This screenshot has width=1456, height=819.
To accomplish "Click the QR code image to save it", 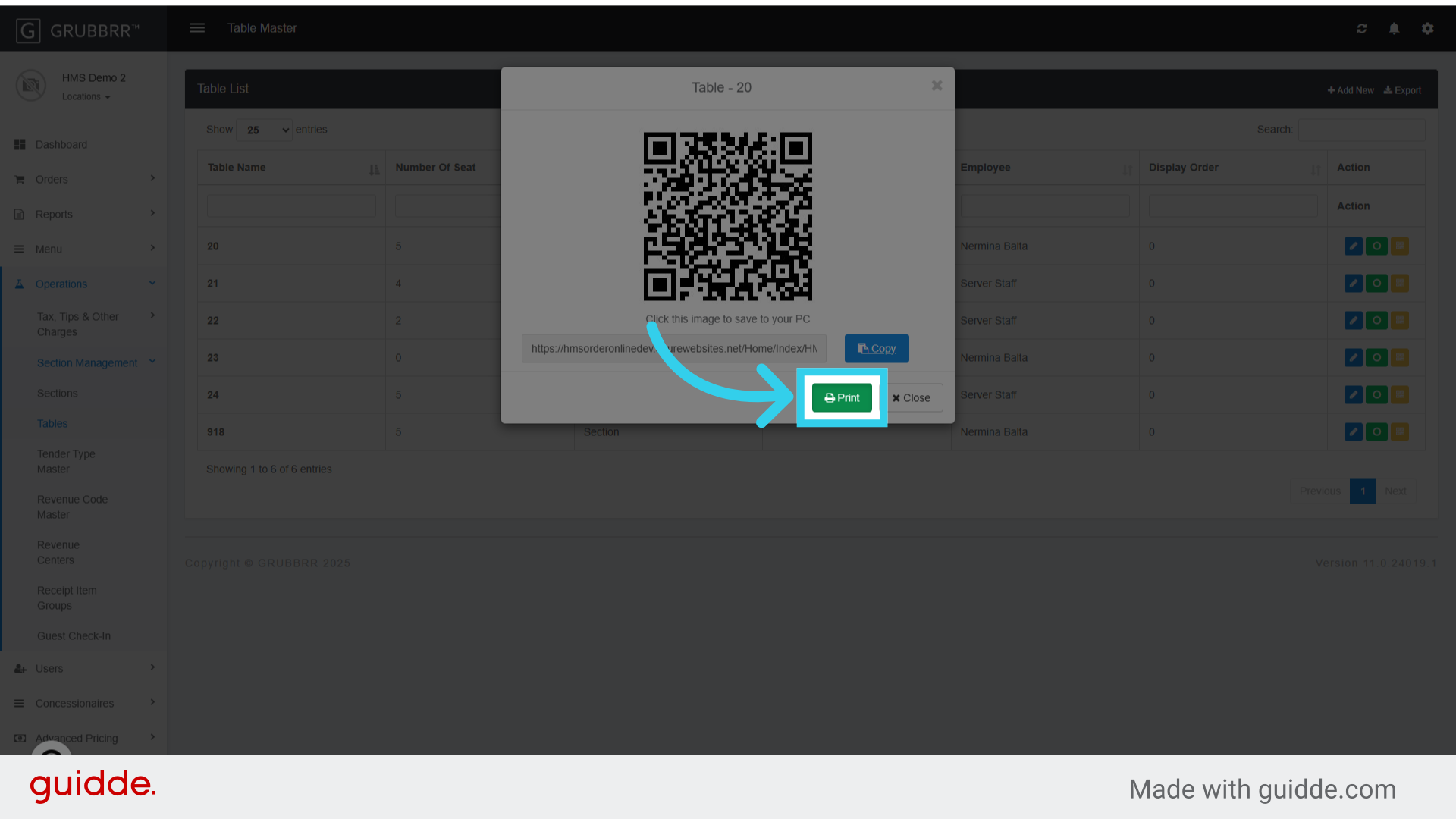I will [728, 217].
